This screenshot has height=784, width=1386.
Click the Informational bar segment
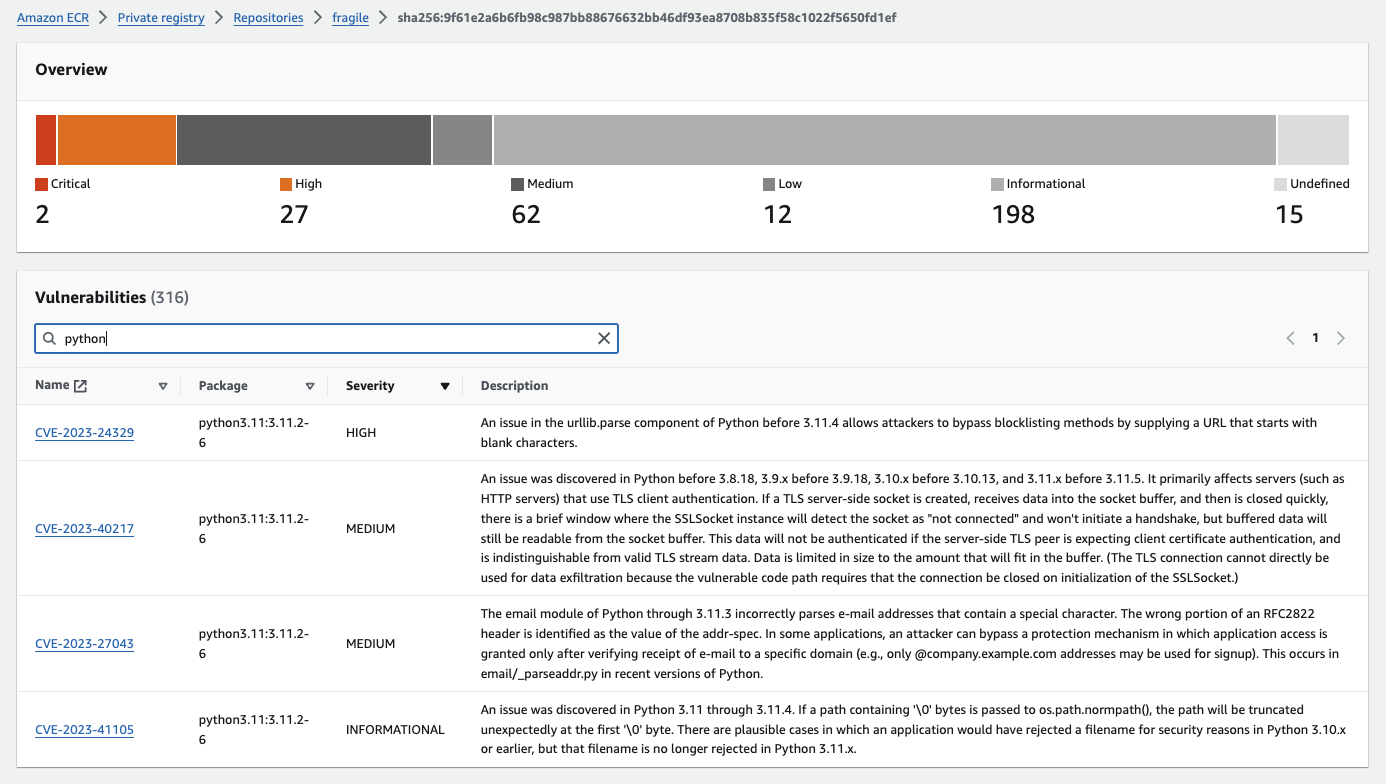885,140
